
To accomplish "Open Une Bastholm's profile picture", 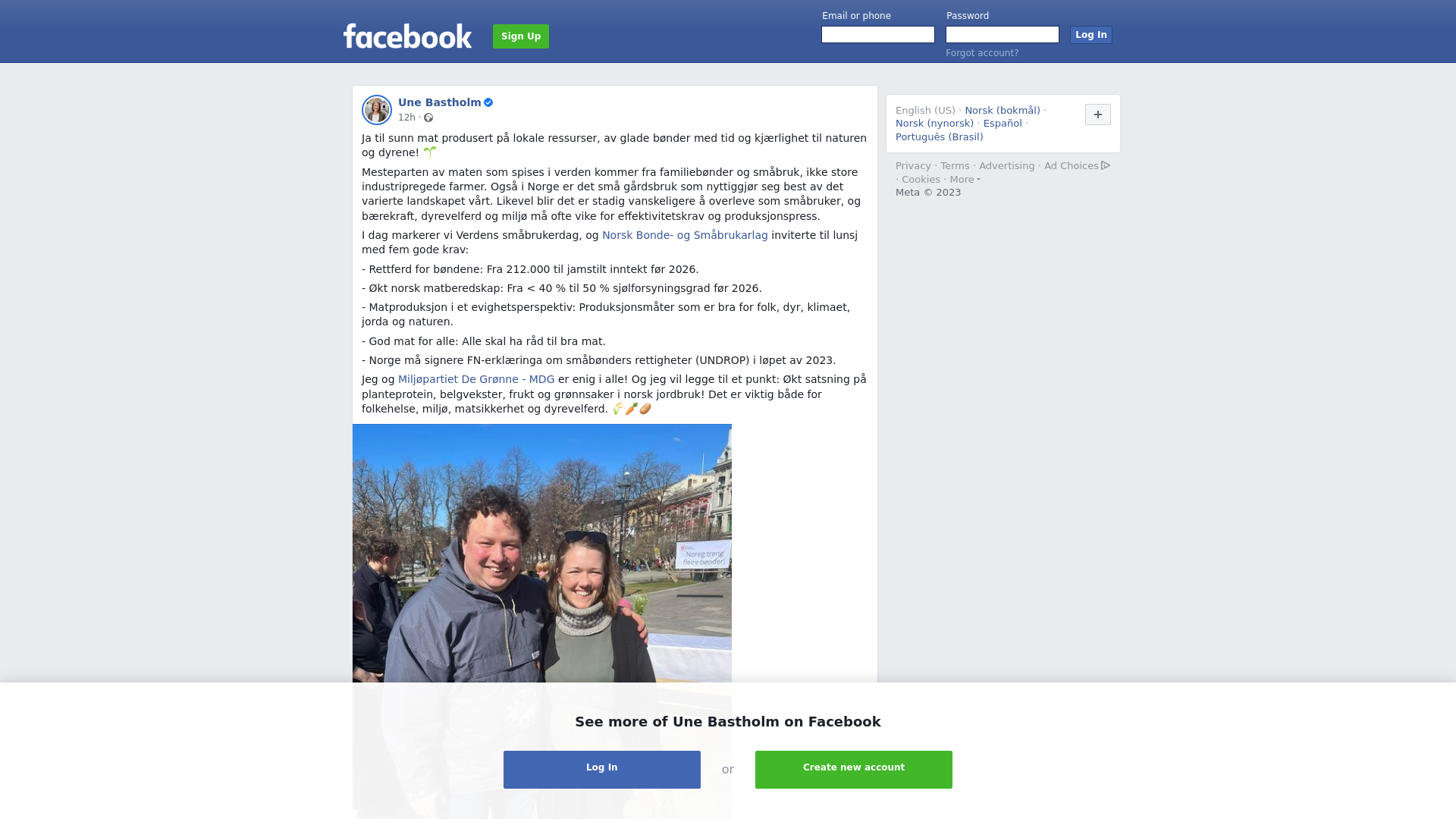I will click(x=377, y=110).
